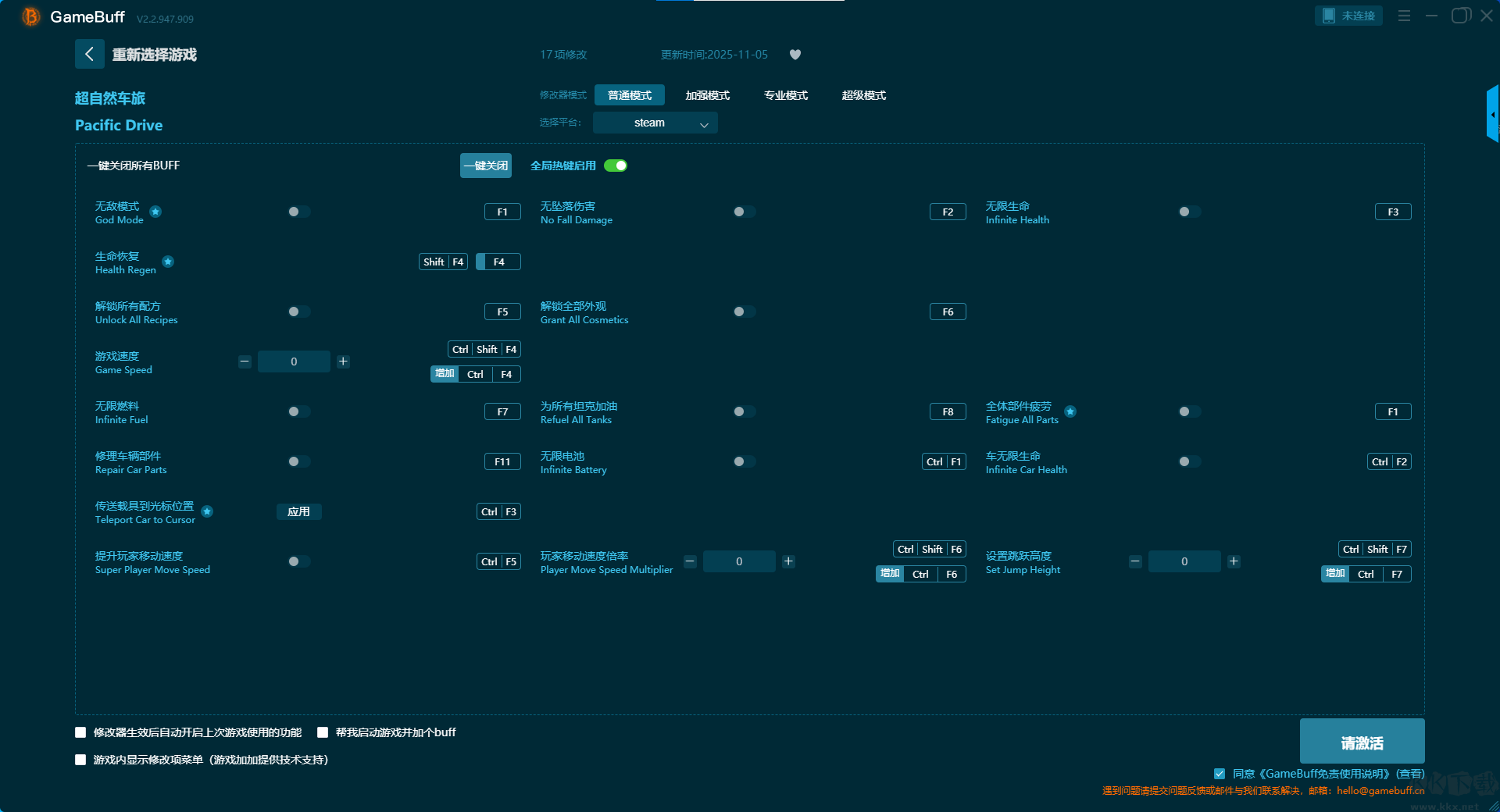Toggle Infinite Battery switch

tap(745, 461)
